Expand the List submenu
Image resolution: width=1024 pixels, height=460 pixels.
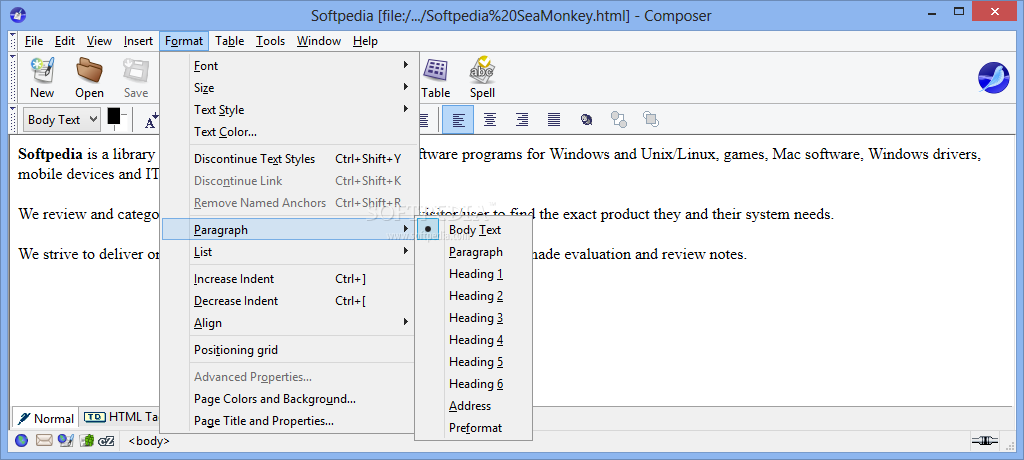288,252
